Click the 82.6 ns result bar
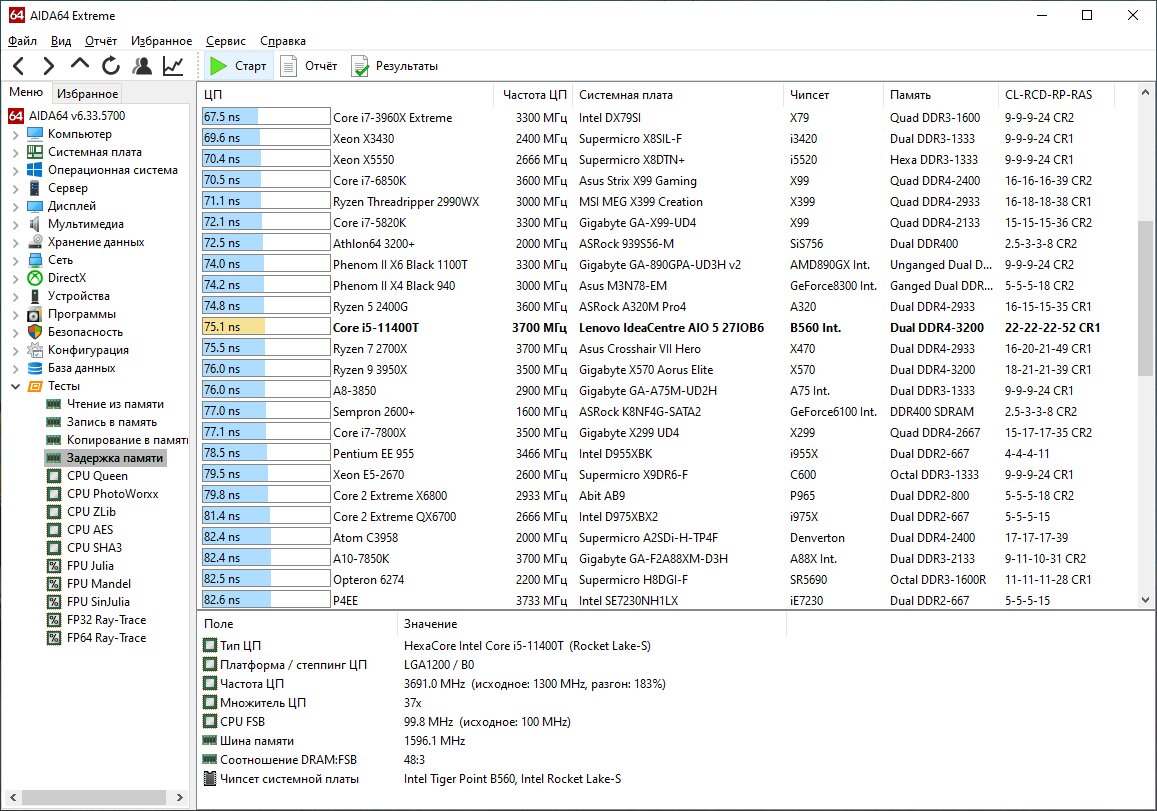Viewport: 1157px width, 811px height. tap(266, 600)
